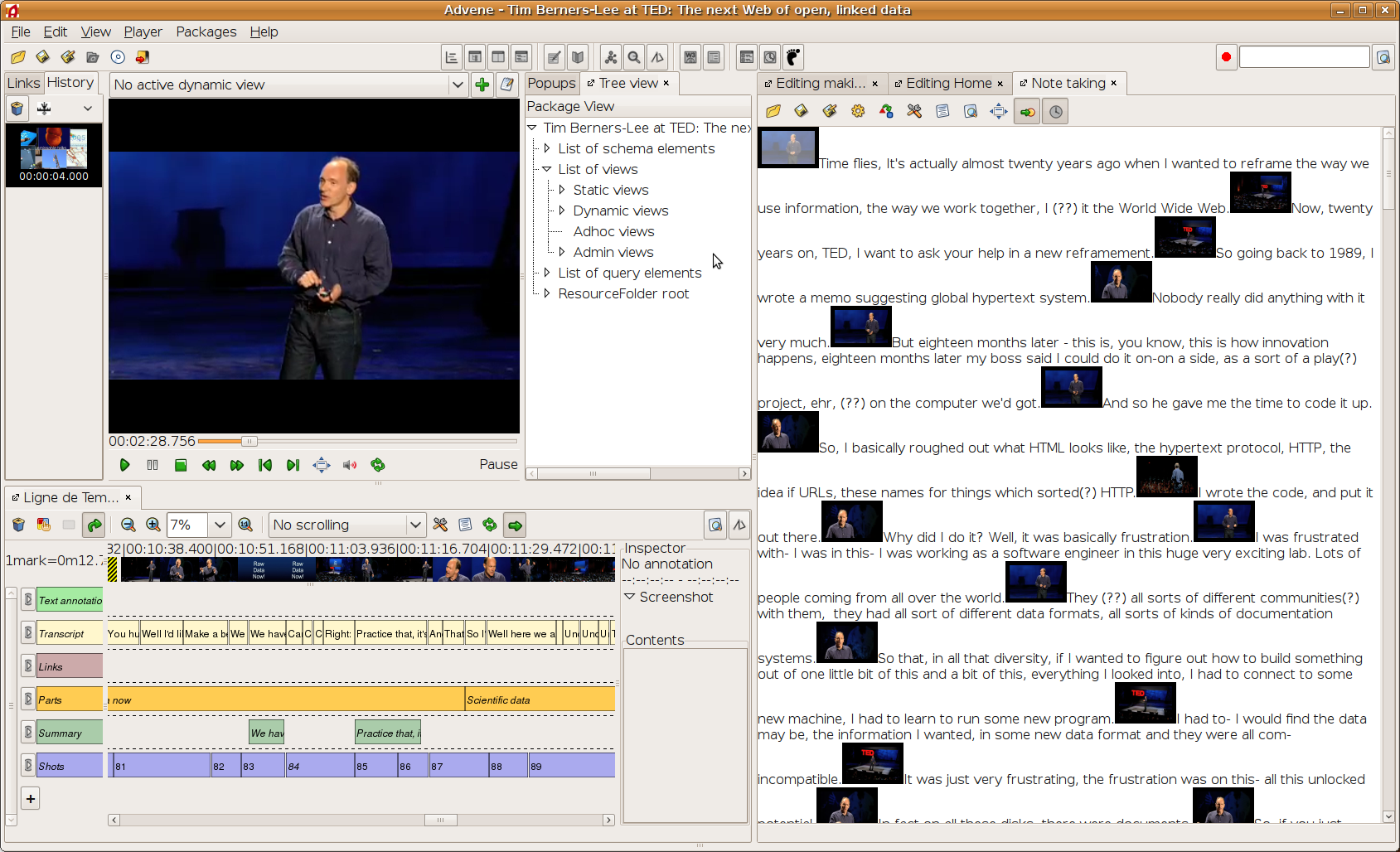Viewport: 1400px width, 852px height.
Task: Click the magnifier icon in the main toolbar
Action: click(634, 57)
